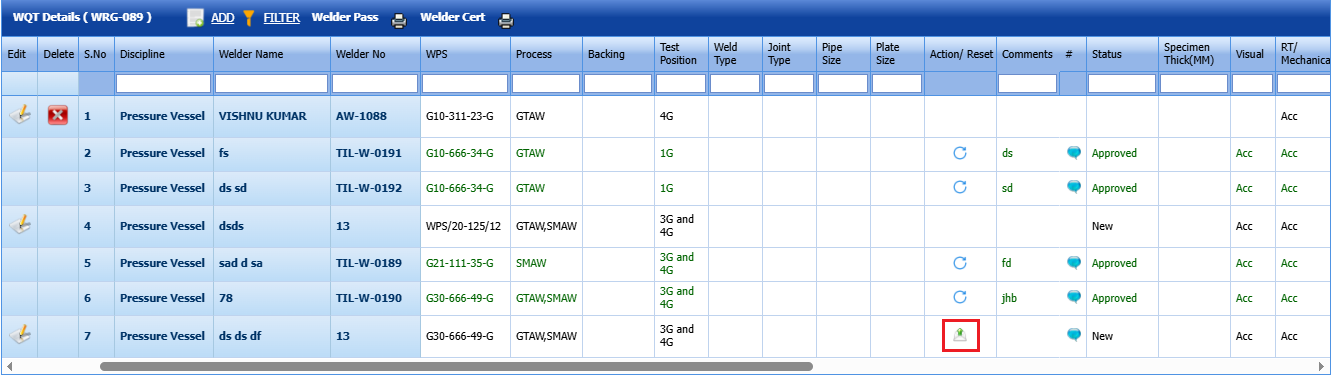Select welder number TIL-W-0189
Screen dimensions: 1335x378
[368, 264]
